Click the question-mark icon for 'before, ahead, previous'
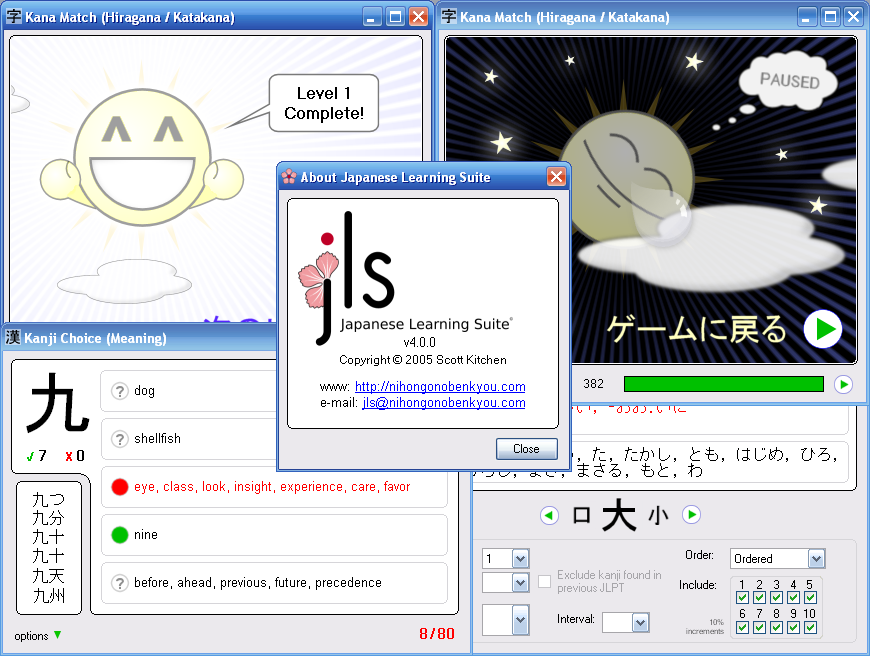 pos(119,583)
